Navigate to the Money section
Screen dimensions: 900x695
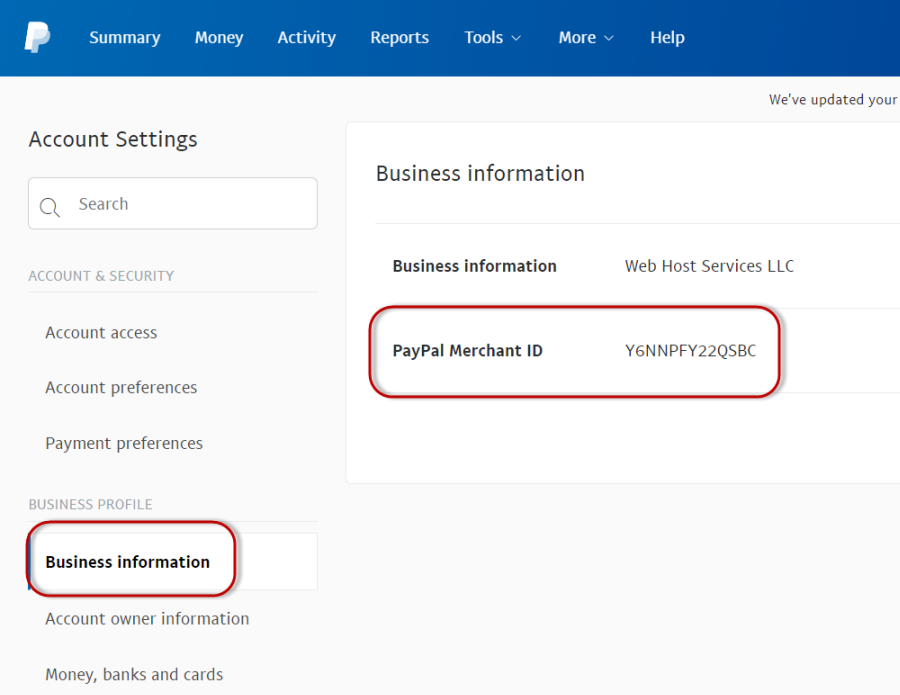tap(218, 37)
